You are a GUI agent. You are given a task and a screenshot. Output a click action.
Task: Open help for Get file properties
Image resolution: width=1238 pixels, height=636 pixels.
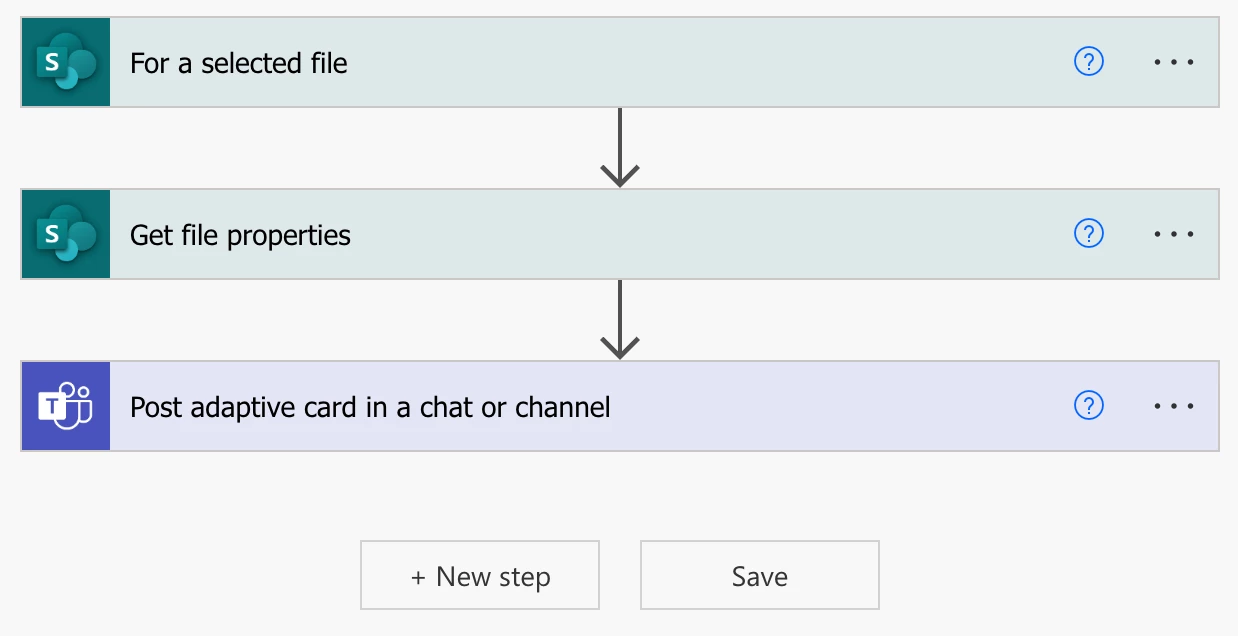1088,234
